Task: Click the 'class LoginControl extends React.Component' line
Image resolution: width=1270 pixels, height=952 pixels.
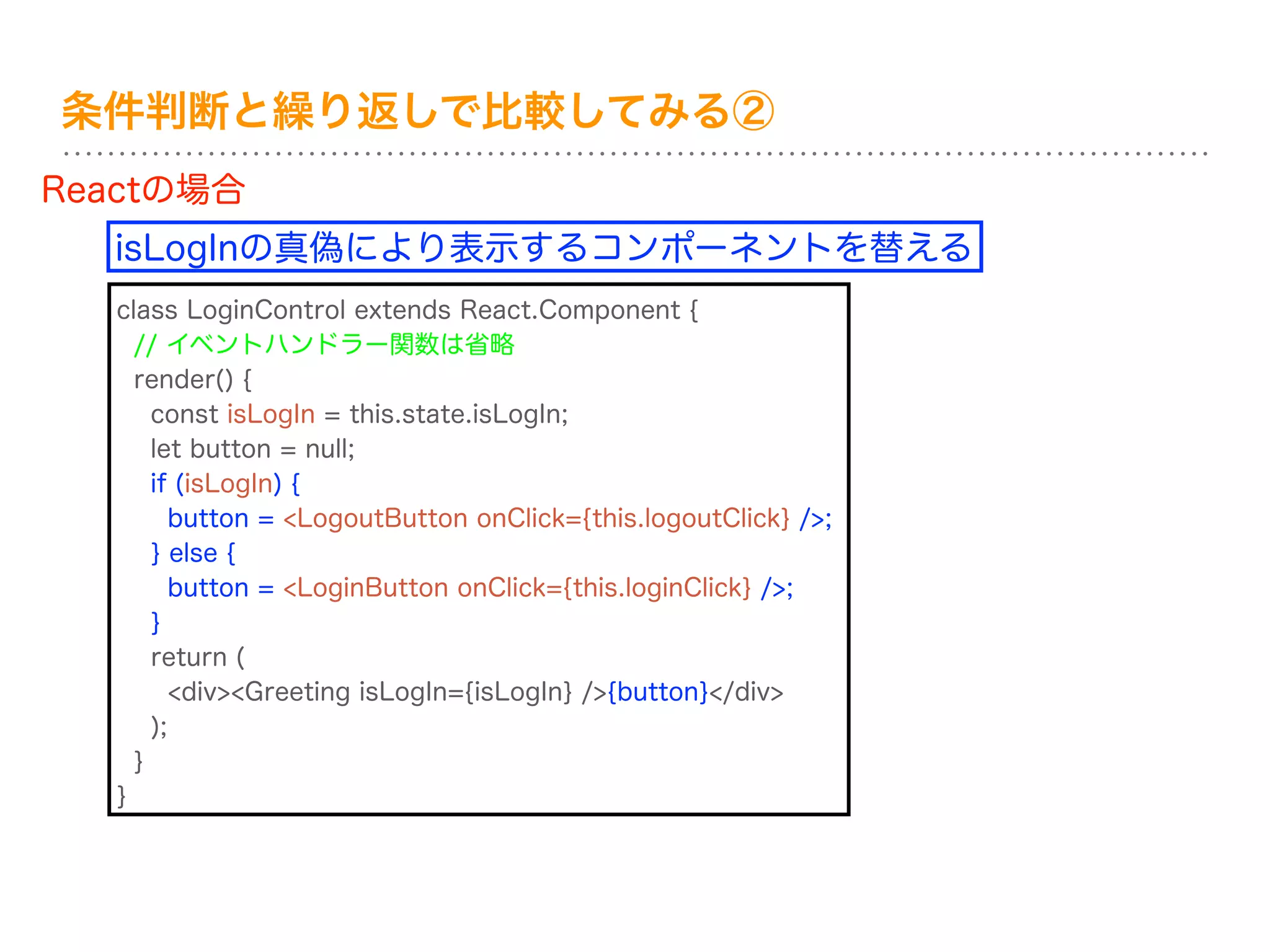Action: click(x=407, y=310)
